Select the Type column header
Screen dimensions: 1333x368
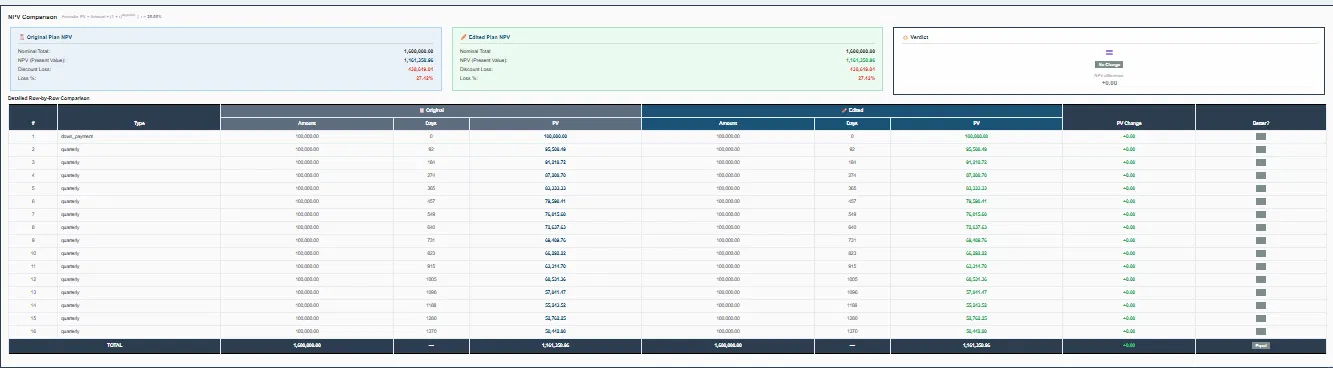[x=139, y=123]
